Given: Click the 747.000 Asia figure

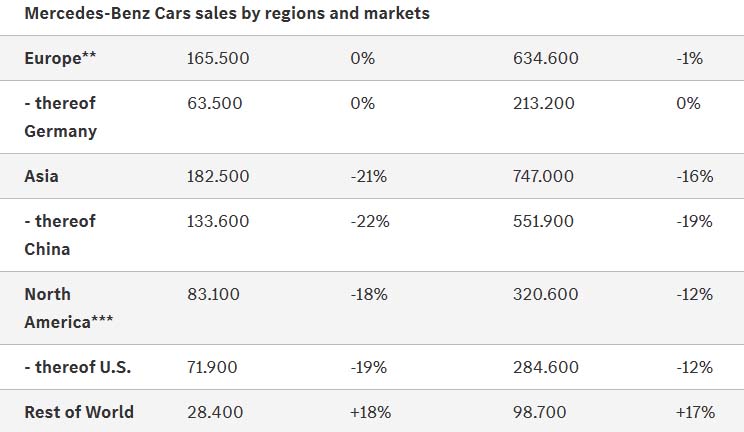Looking at the screenshot, I should tap(543, 176).
